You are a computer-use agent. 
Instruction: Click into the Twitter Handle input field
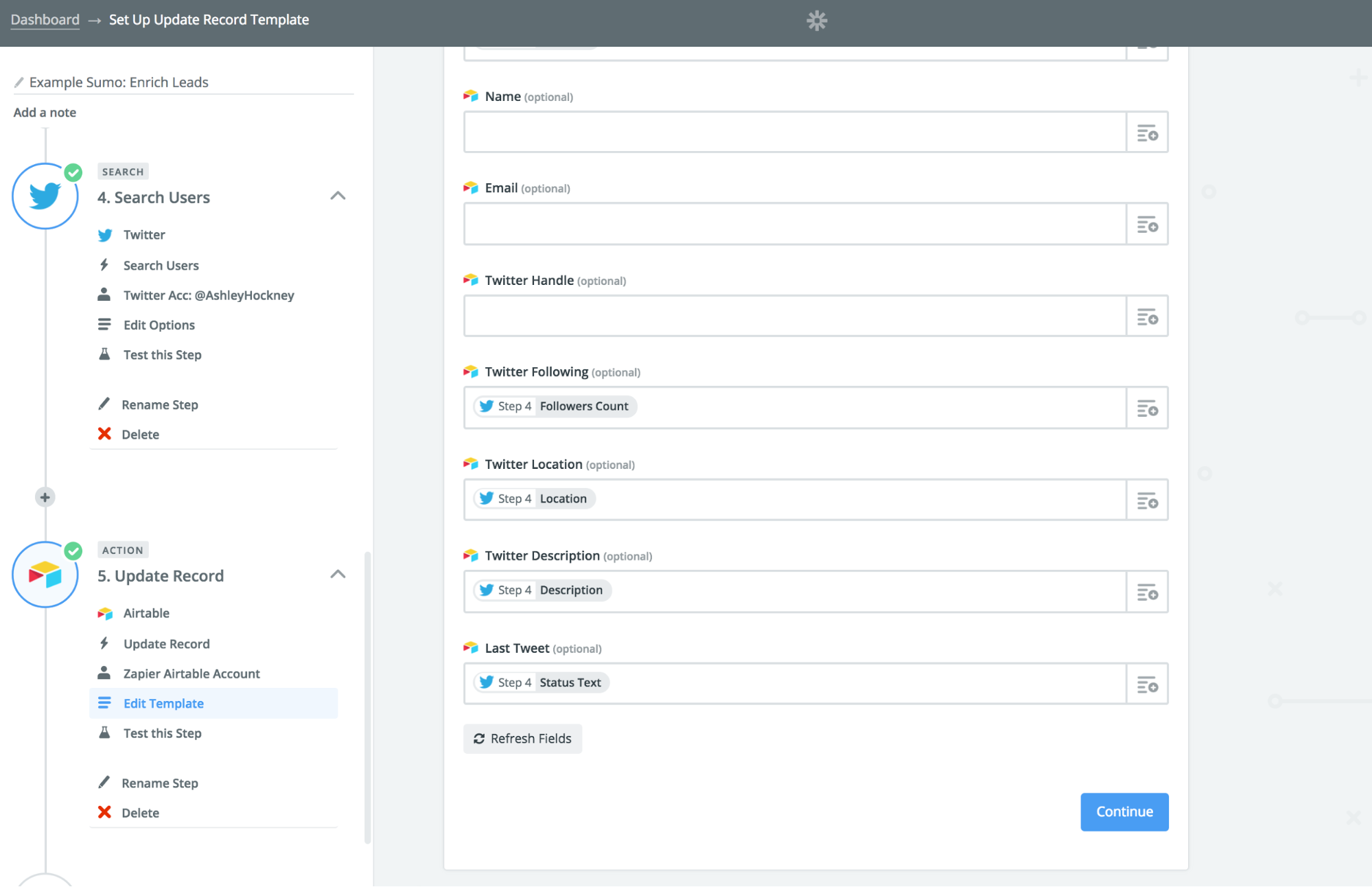tap(795, 316)
